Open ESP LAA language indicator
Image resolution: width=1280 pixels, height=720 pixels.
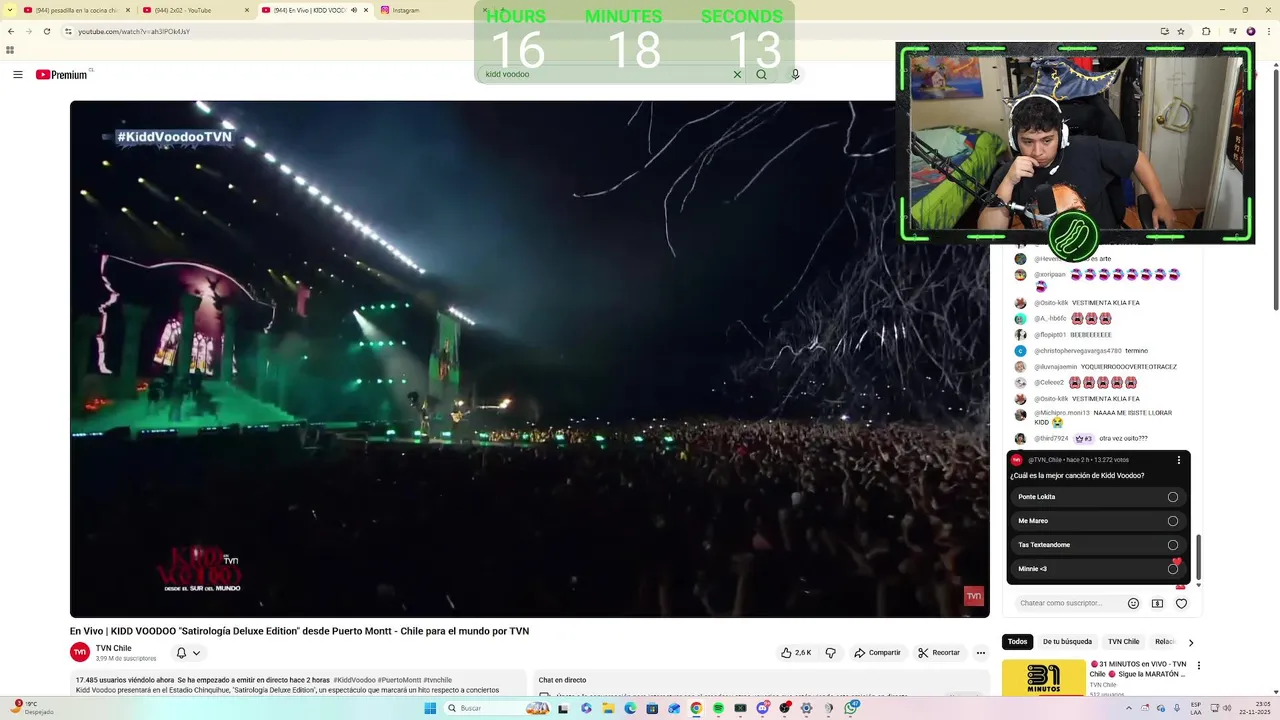(x=1197, y=708)
